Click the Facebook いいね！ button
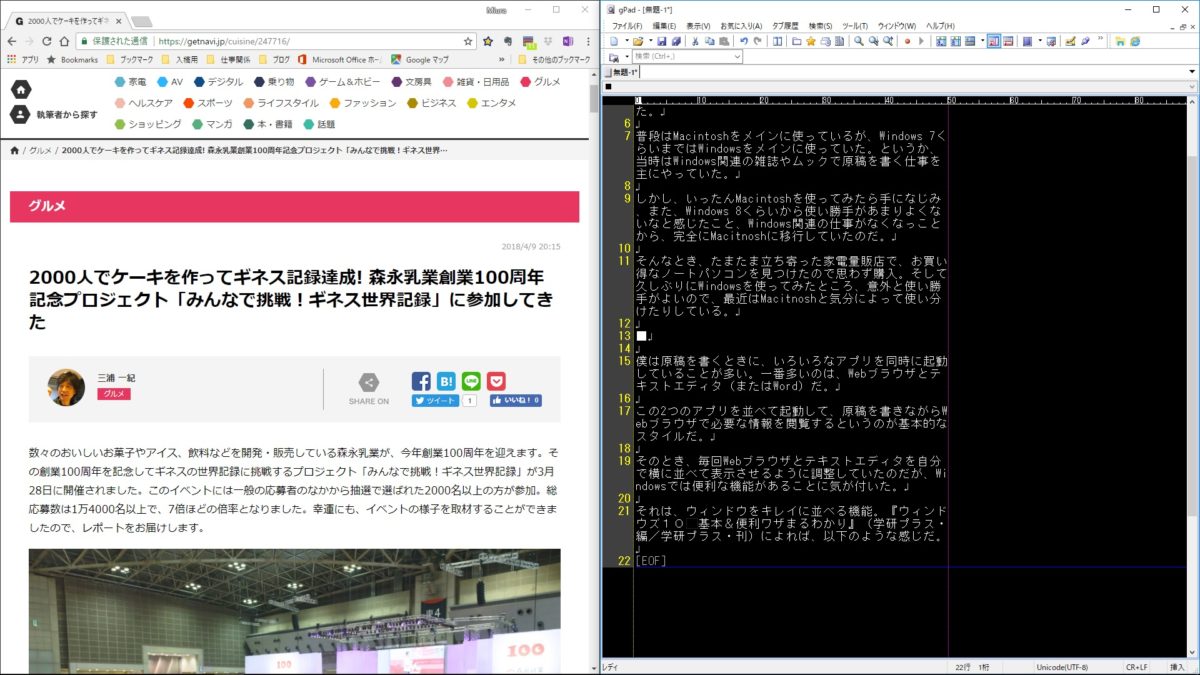The width and height of the screenshot is (1200, 675). 515,400
